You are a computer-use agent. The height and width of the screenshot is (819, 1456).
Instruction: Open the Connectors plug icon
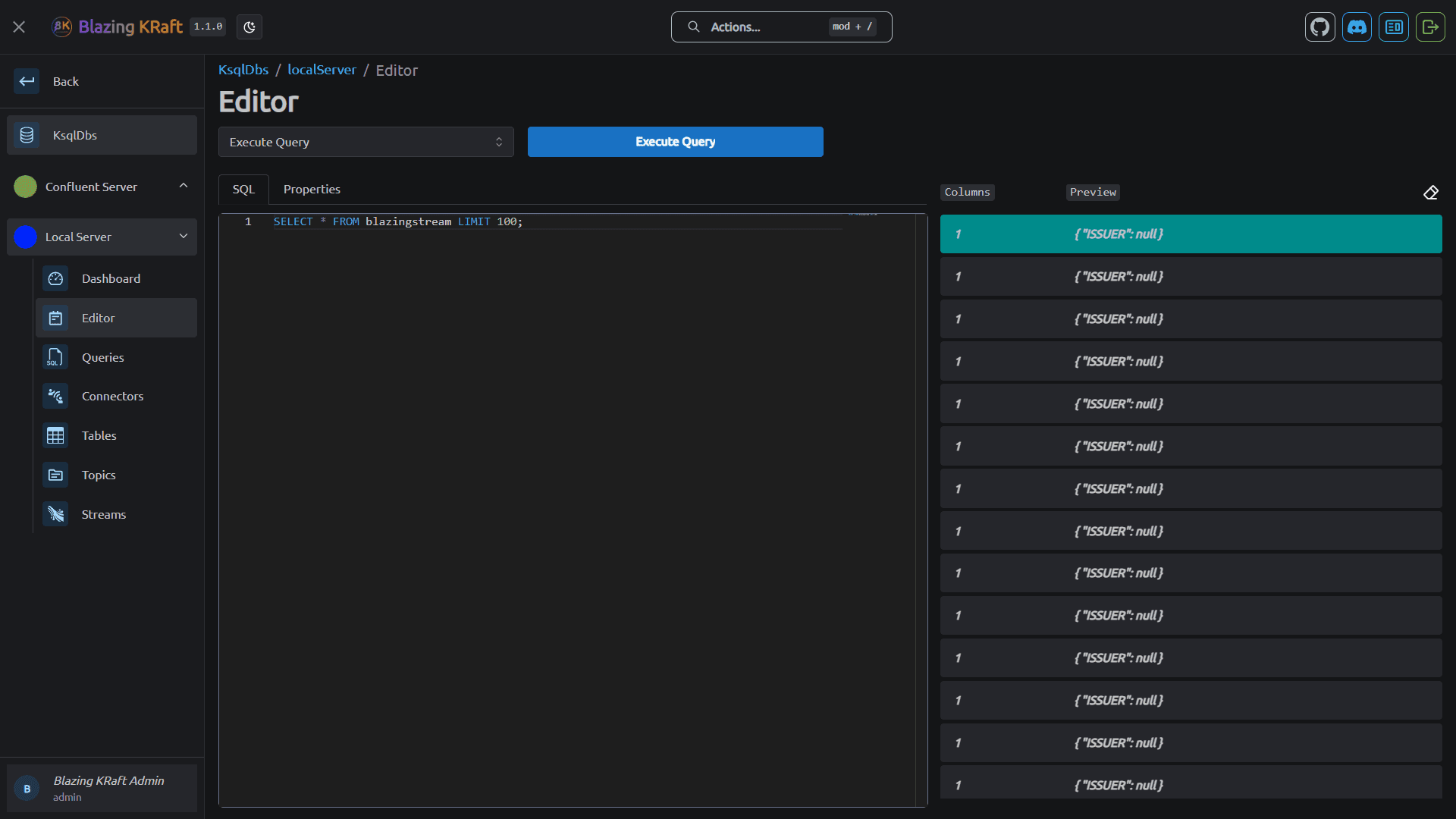(x=55, y=396)
